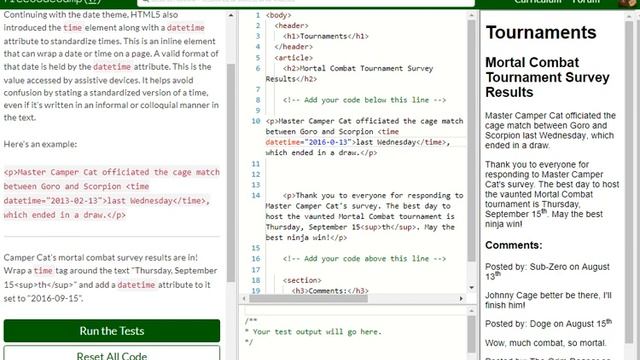The height and width of the screenshot is (360, 640).
Task: Click left arrow of editor horizontal scrollbar
Action: (244, 299)
